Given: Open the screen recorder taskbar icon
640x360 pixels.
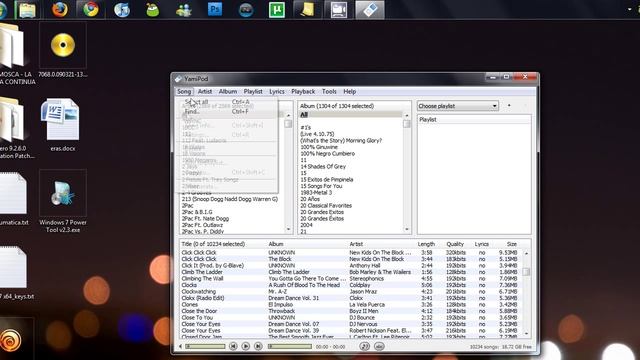Looking at the screenshot, I should (x=338, y=9).
